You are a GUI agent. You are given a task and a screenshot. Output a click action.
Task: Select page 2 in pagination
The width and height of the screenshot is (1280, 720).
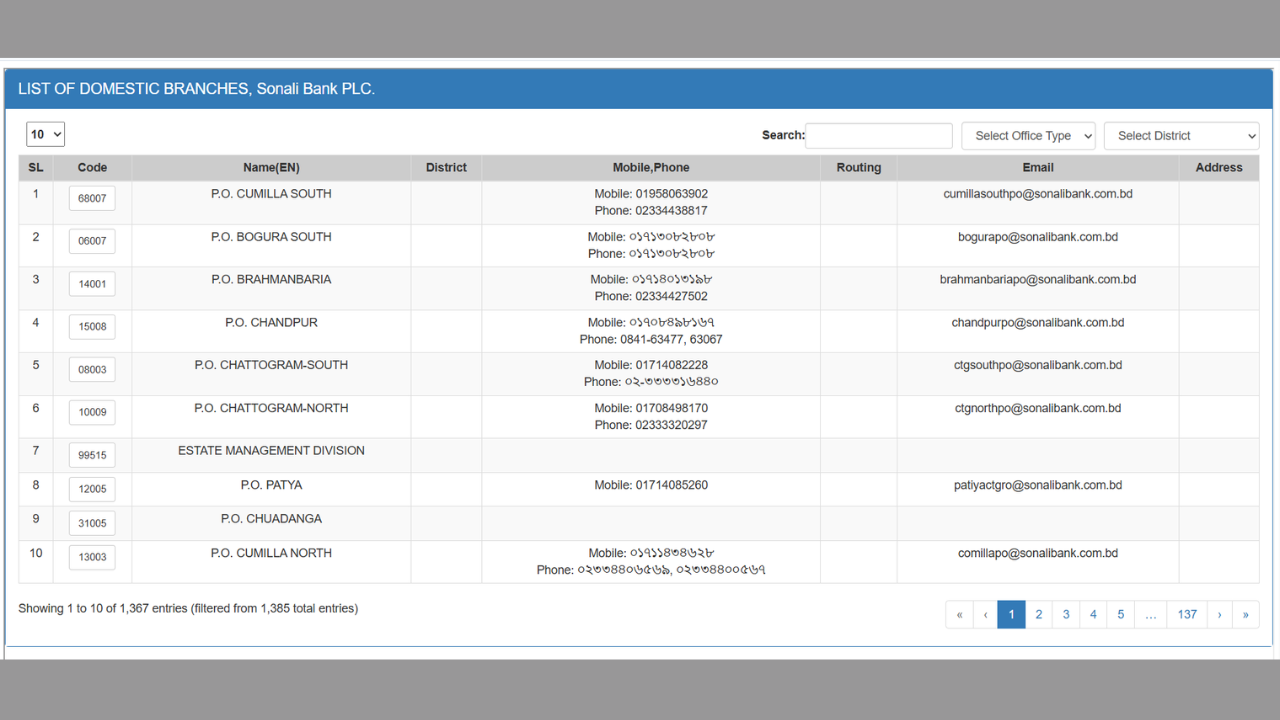[x=1038, y=614]
